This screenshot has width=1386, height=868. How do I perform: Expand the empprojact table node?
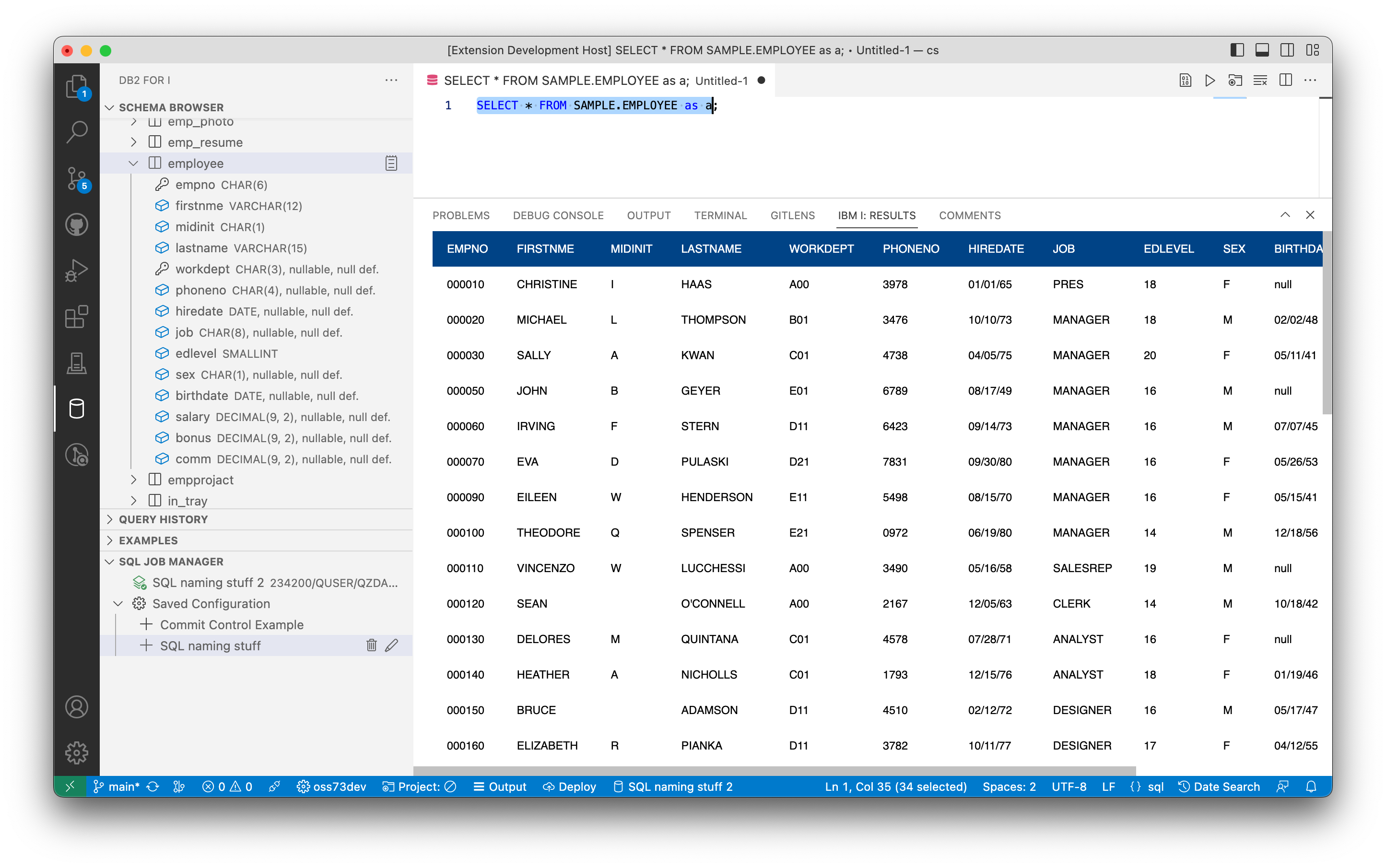coord(133,480)
